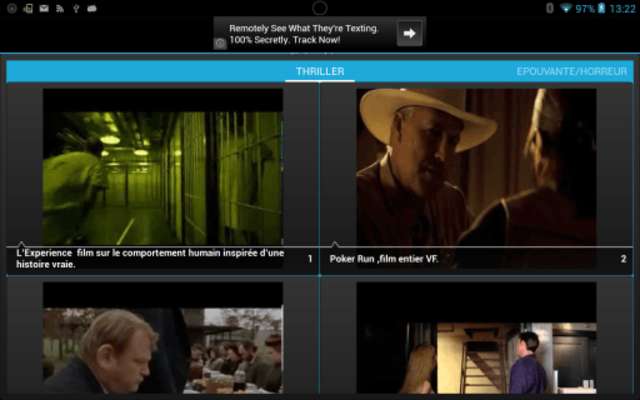Open the email notification icon

[44, 8]
